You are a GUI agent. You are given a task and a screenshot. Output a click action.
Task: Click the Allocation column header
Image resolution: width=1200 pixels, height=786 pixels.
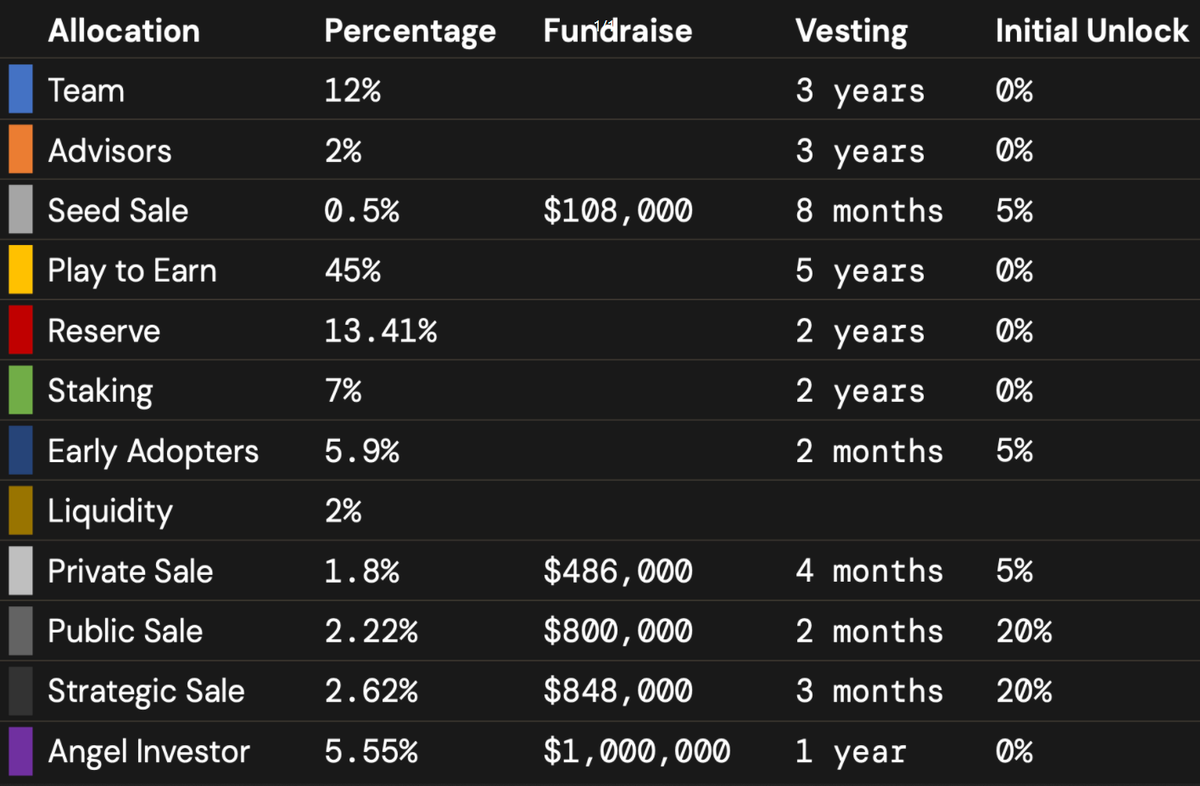tap(124, 31)
